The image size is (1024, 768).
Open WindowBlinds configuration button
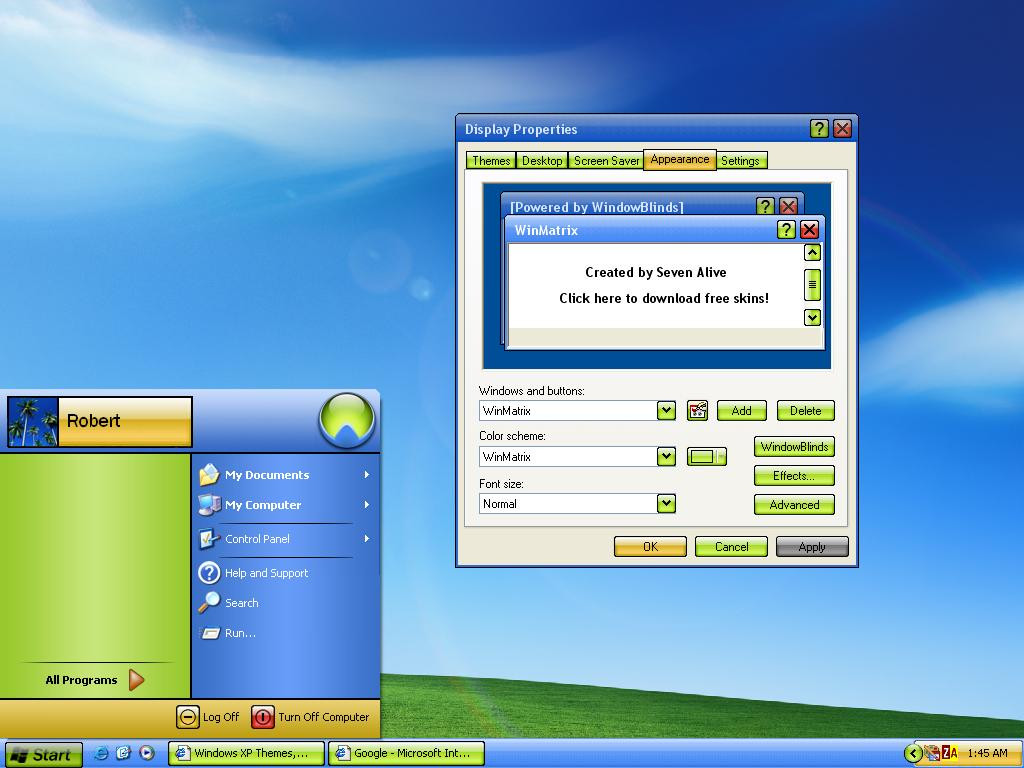click(794, 447)
